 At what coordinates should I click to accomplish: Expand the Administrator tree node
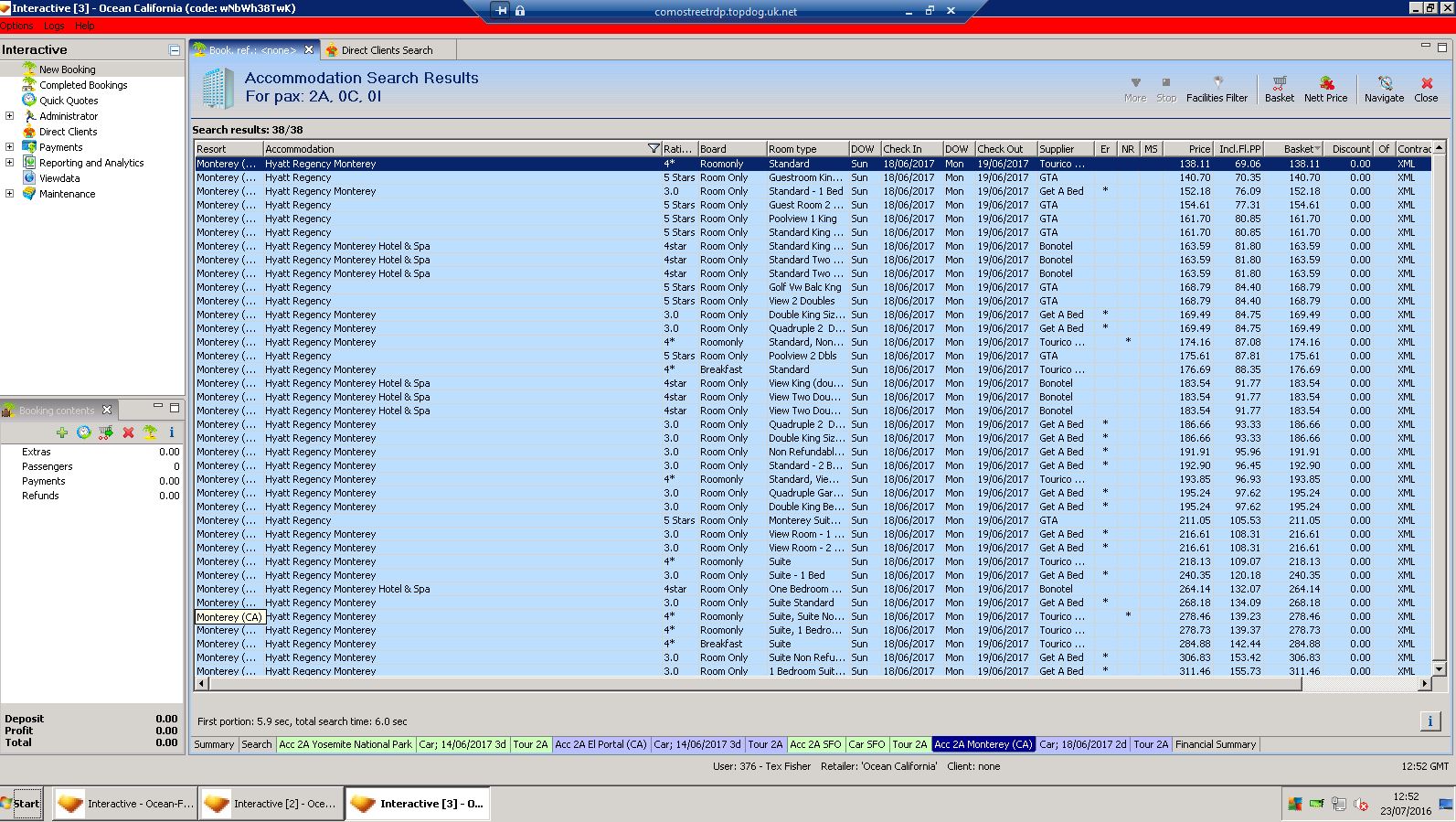click(x=10, y=116)
